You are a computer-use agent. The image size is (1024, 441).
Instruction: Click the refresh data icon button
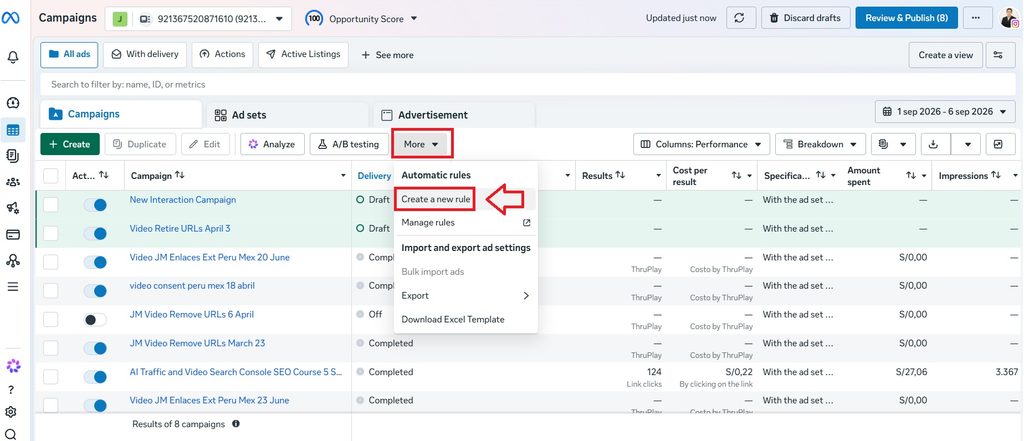(739, 18)
